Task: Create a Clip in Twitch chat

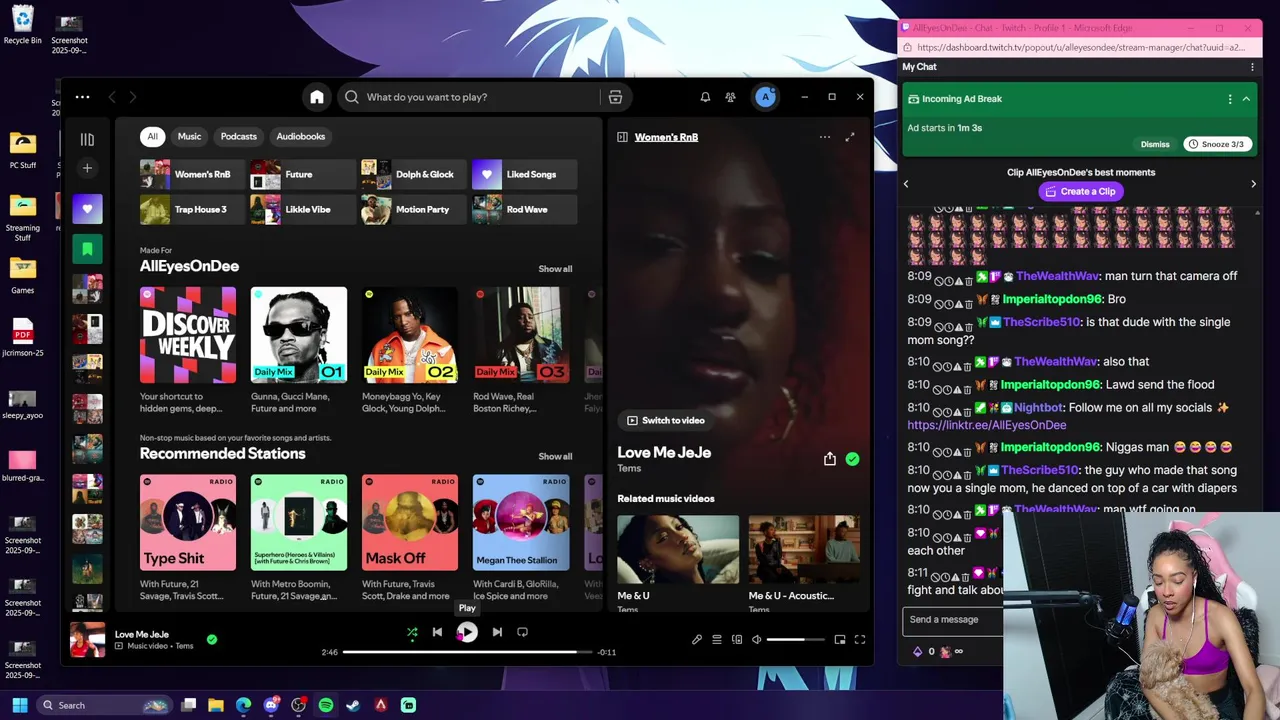Action: [x=1080, y=191]
